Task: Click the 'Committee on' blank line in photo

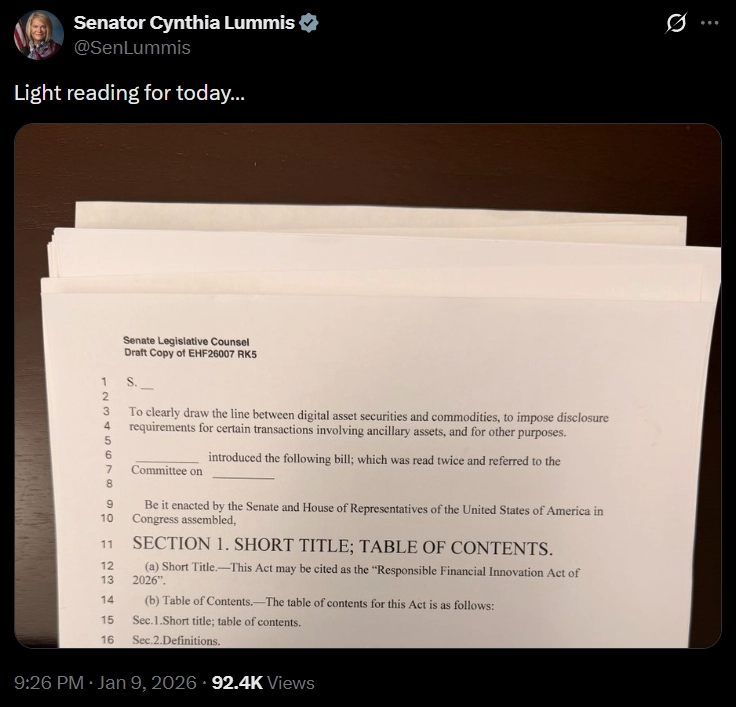Action: click(203, 471)
